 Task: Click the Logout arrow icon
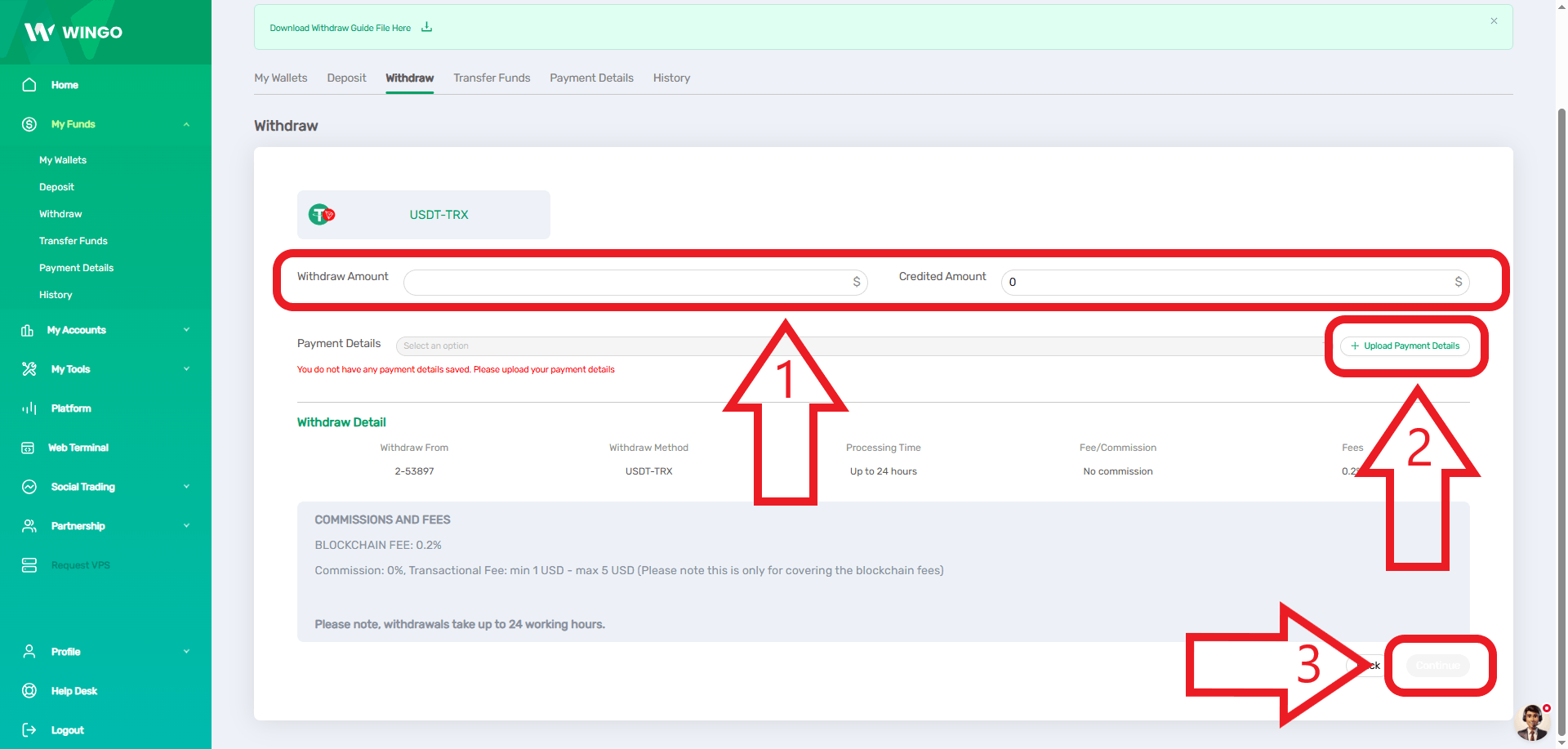[29, 730]
